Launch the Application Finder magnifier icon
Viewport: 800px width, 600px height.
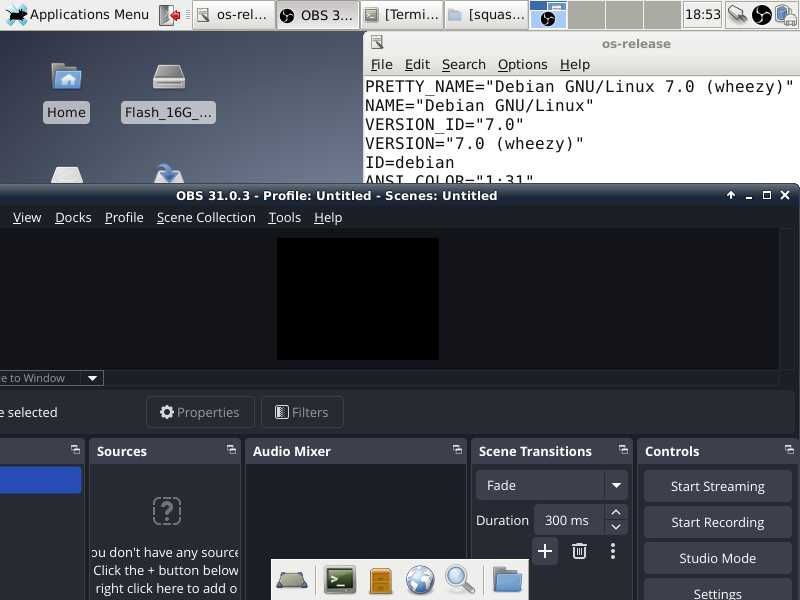pyautogui.click(x=460, y=580)
